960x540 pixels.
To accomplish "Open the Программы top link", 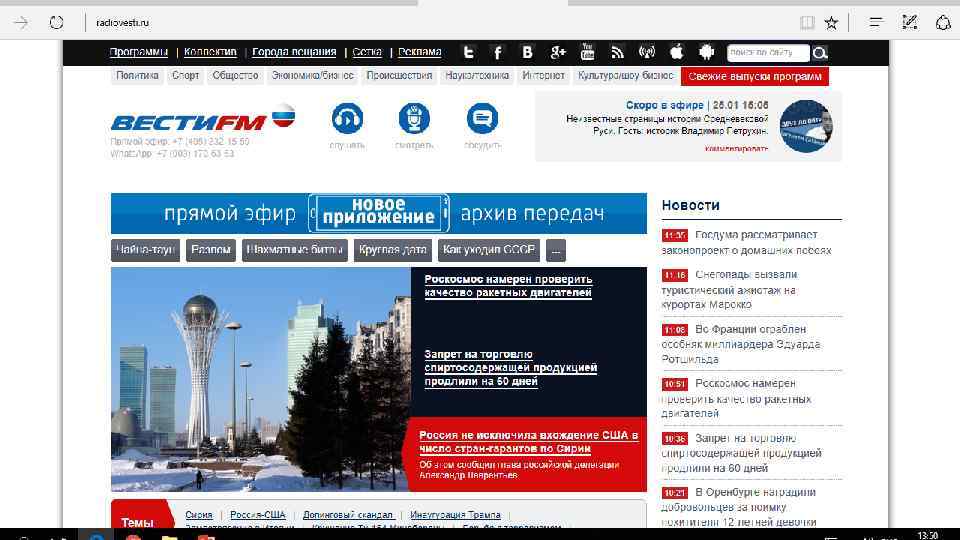I will point(138,52).
